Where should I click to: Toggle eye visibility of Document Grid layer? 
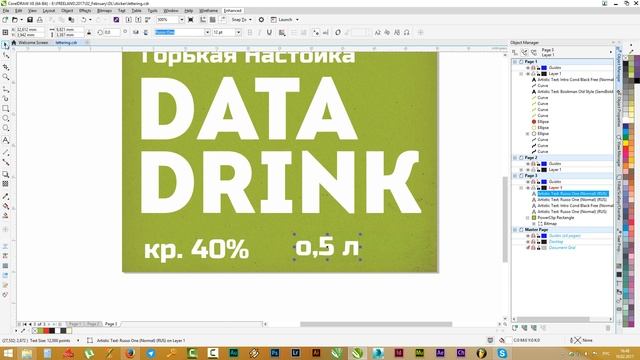[528, 248]
